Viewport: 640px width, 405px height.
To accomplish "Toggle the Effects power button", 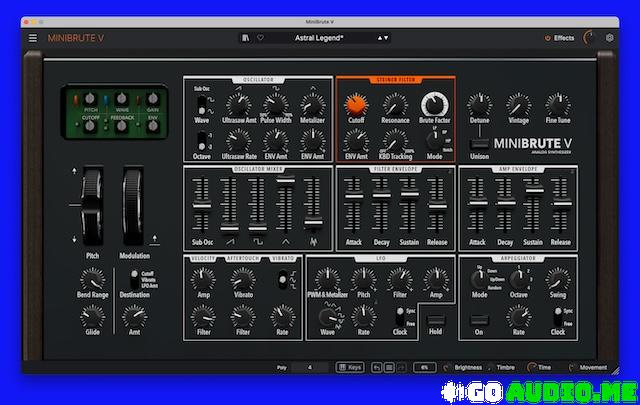I will click(548, 38).
